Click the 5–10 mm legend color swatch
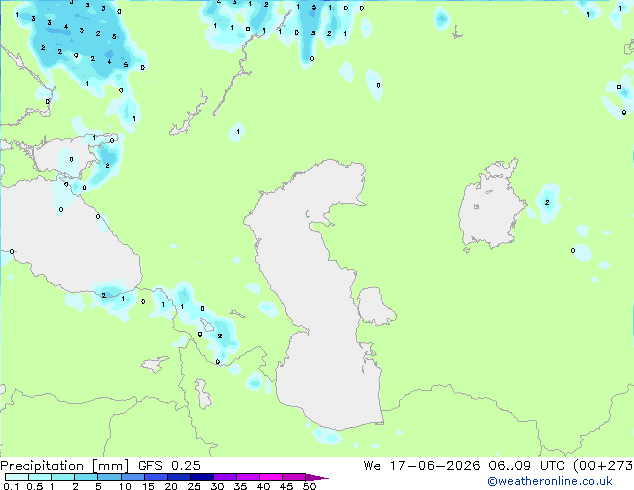This screenshot has width=634, height=490. click(x=109, y=477)
